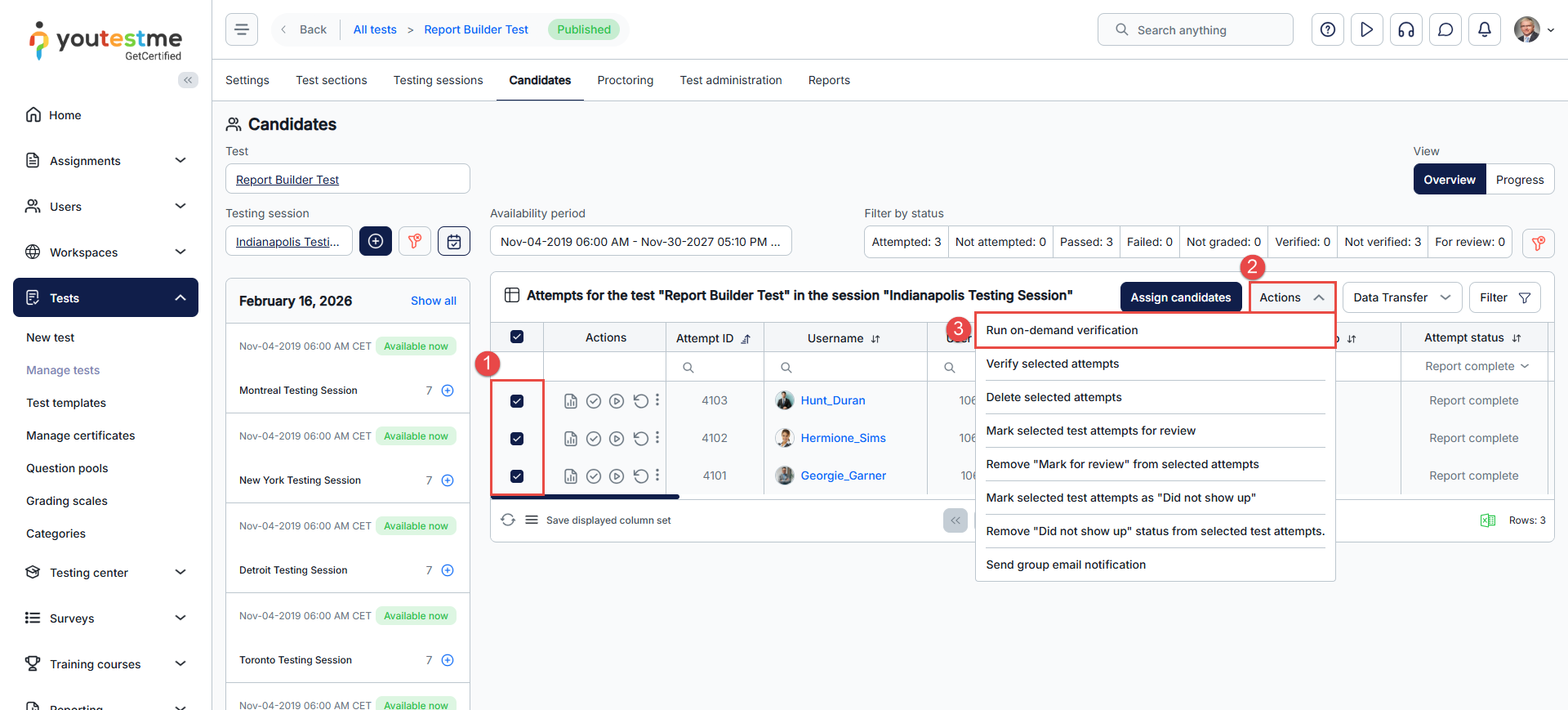Viewport: 1568px width, 710px height.
Task: Open the headset support icon
Action: (1405, 30)
